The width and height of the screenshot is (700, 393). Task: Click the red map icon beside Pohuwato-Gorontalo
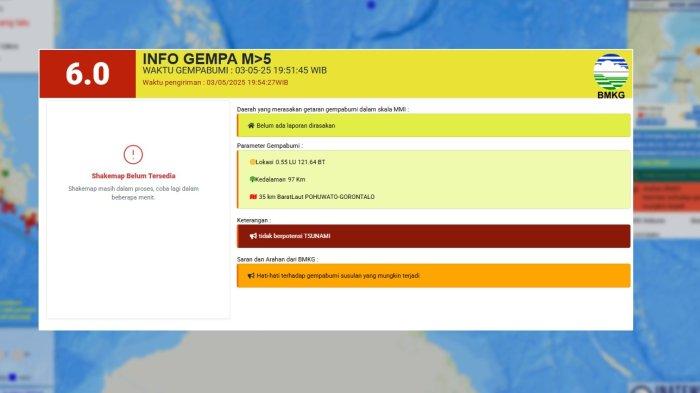click(x=253, y=196)
